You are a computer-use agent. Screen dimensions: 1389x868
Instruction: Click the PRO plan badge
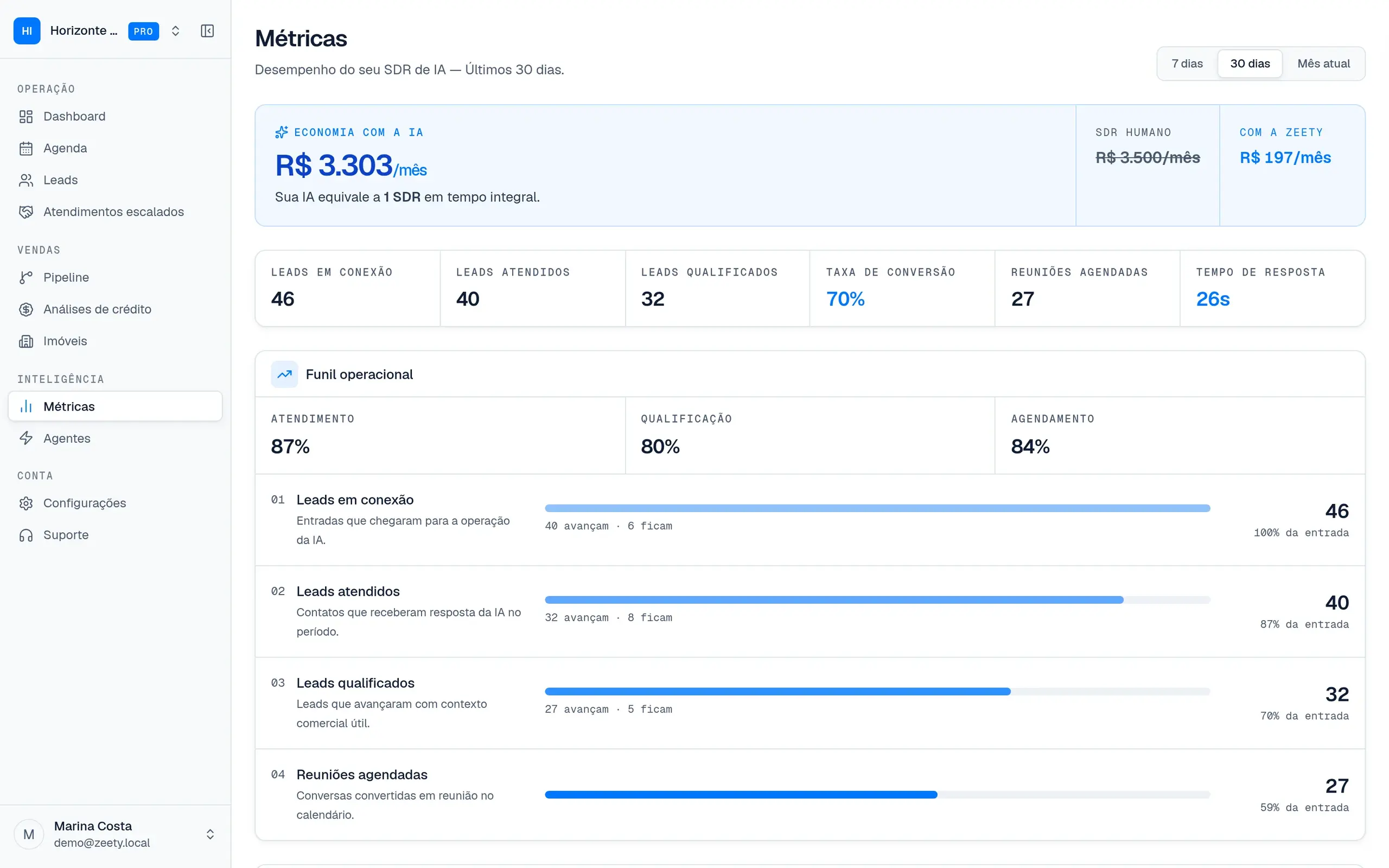point(143,31)
